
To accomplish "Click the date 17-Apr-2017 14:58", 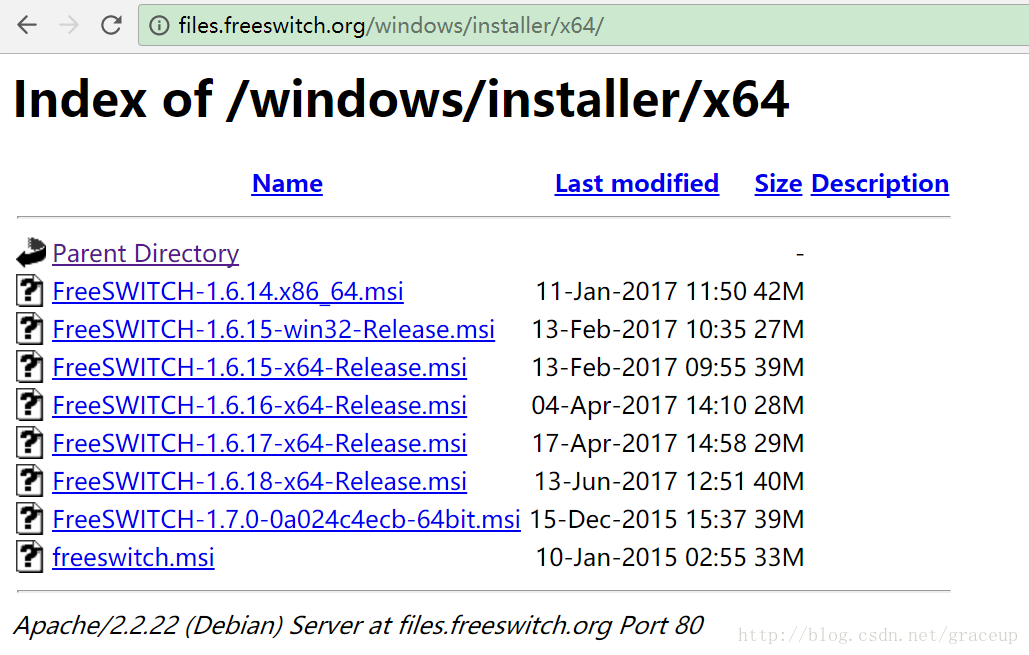I will point(639,444).
